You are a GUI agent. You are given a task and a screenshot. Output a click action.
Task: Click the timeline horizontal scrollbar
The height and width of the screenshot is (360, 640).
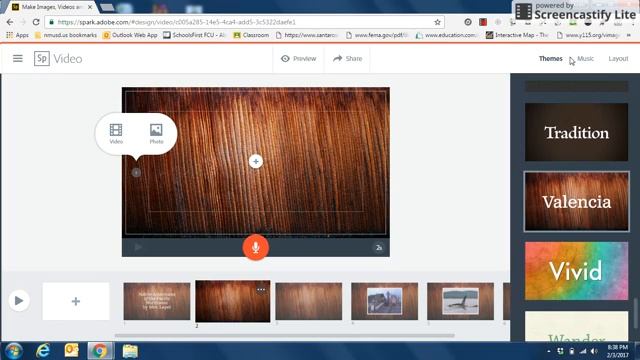tap(284, 336)
